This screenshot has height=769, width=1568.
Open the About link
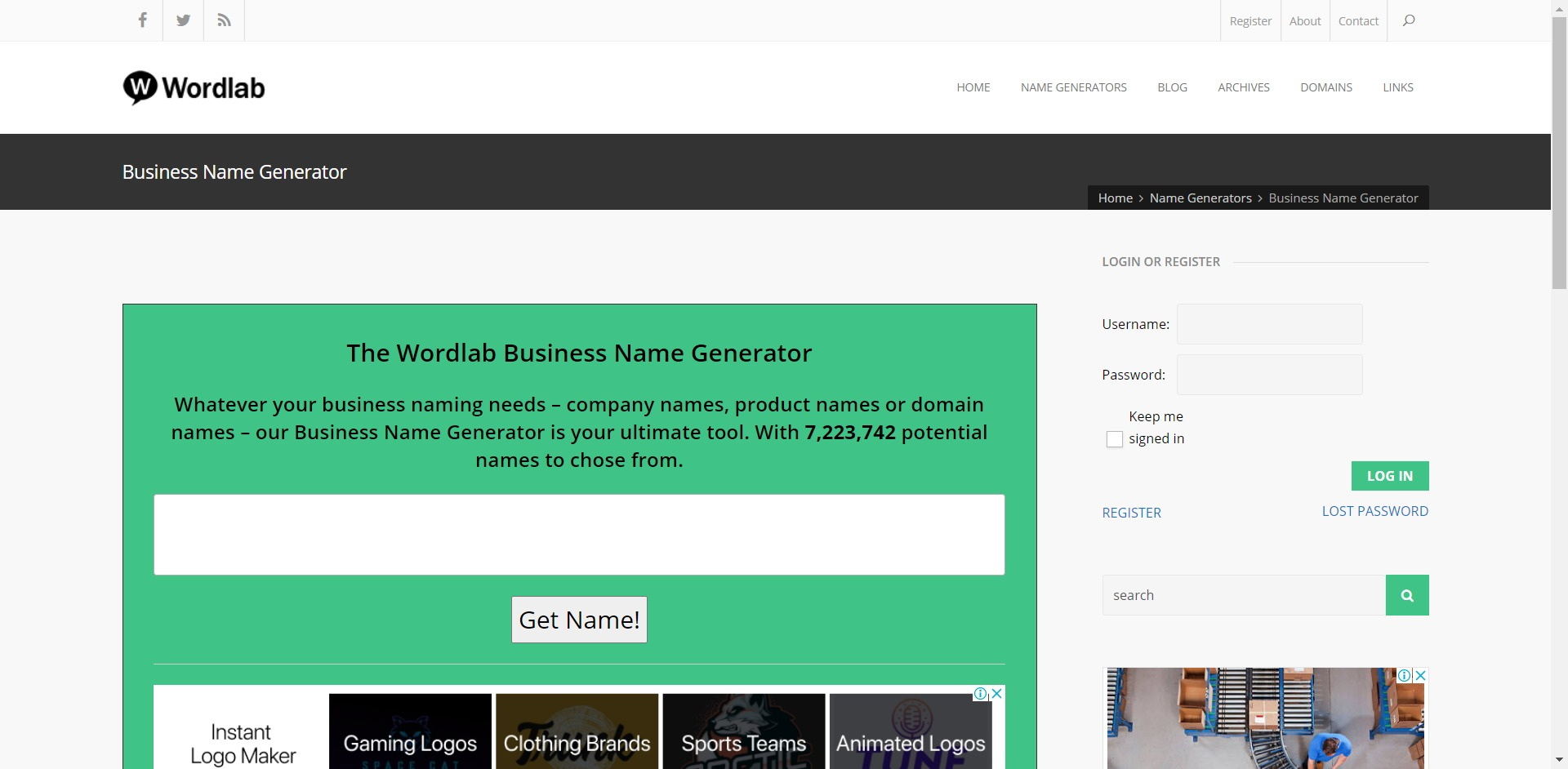[x=1305, y=21]
